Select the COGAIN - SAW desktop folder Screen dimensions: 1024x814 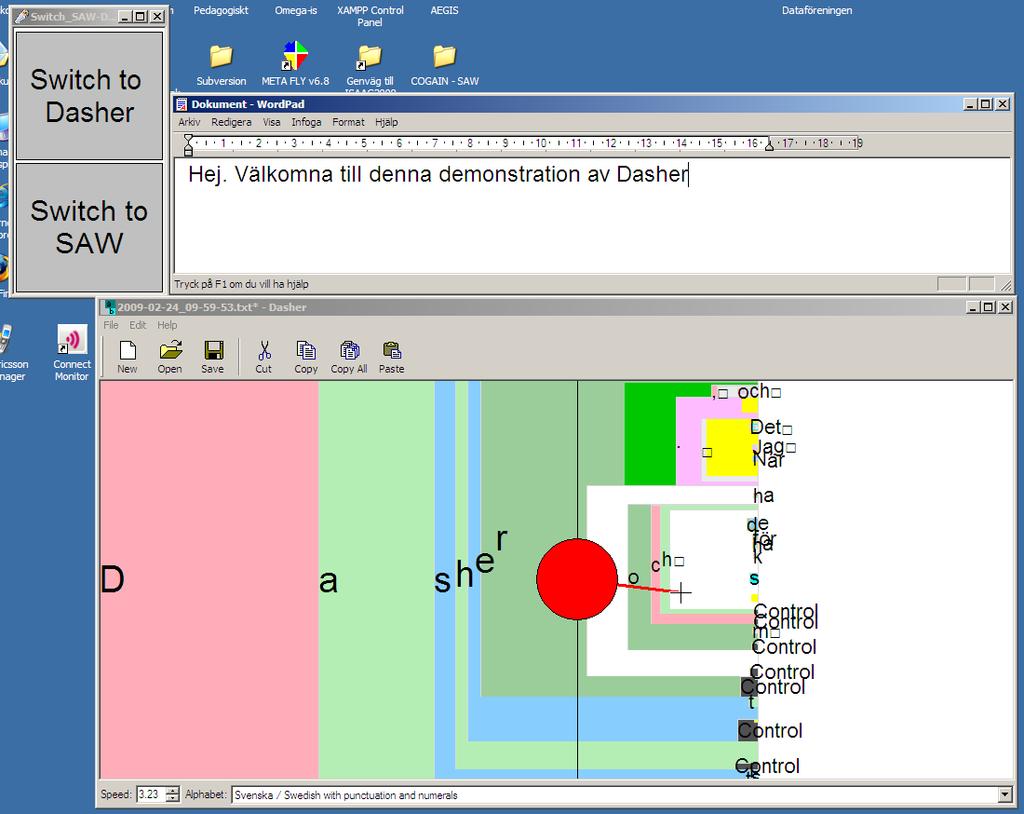point(445,65)
